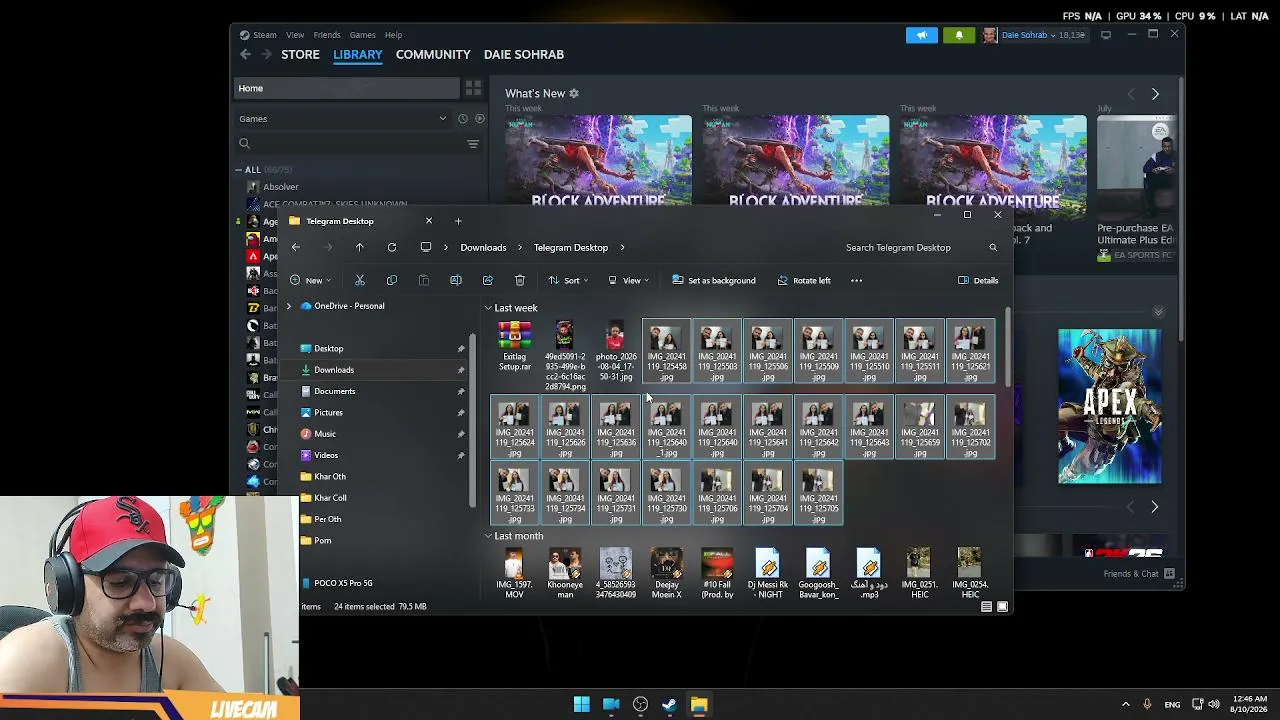Open Documents in Explorer sidebar
Viewport: 1280px width, 720px height.
(x=334, y=391)
